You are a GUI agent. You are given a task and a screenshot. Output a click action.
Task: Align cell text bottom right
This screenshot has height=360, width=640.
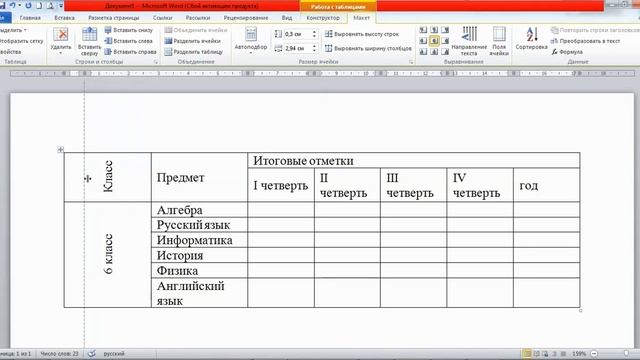(x=445, y=52)
